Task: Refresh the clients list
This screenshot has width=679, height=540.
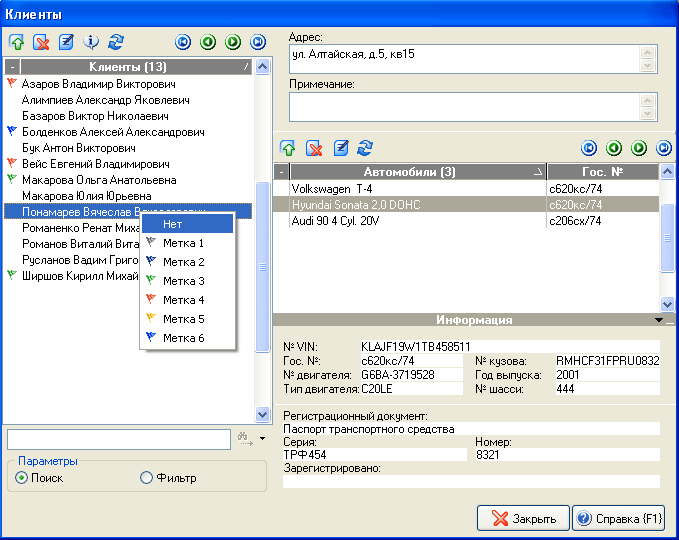Action: (x=117, y=42)
